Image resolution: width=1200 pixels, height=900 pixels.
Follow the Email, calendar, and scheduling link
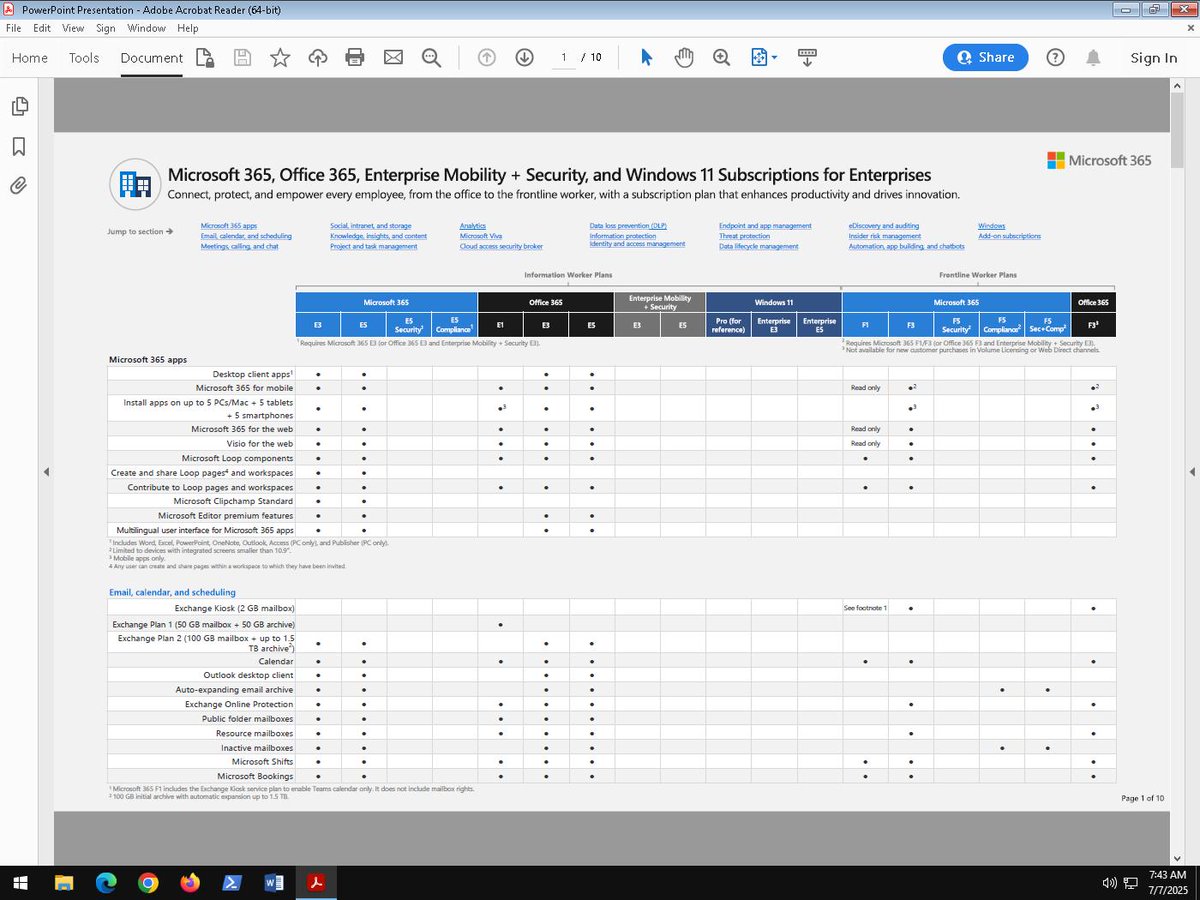[x=246, y=236]
